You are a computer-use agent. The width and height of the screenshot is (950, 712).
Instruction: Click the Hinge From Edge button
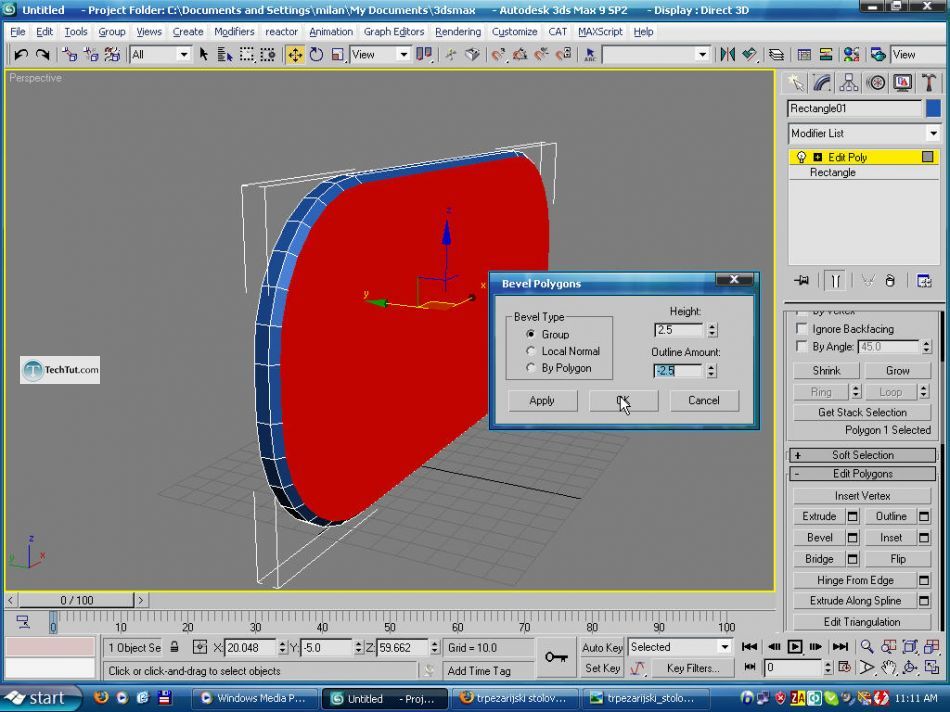coord(855,580)
